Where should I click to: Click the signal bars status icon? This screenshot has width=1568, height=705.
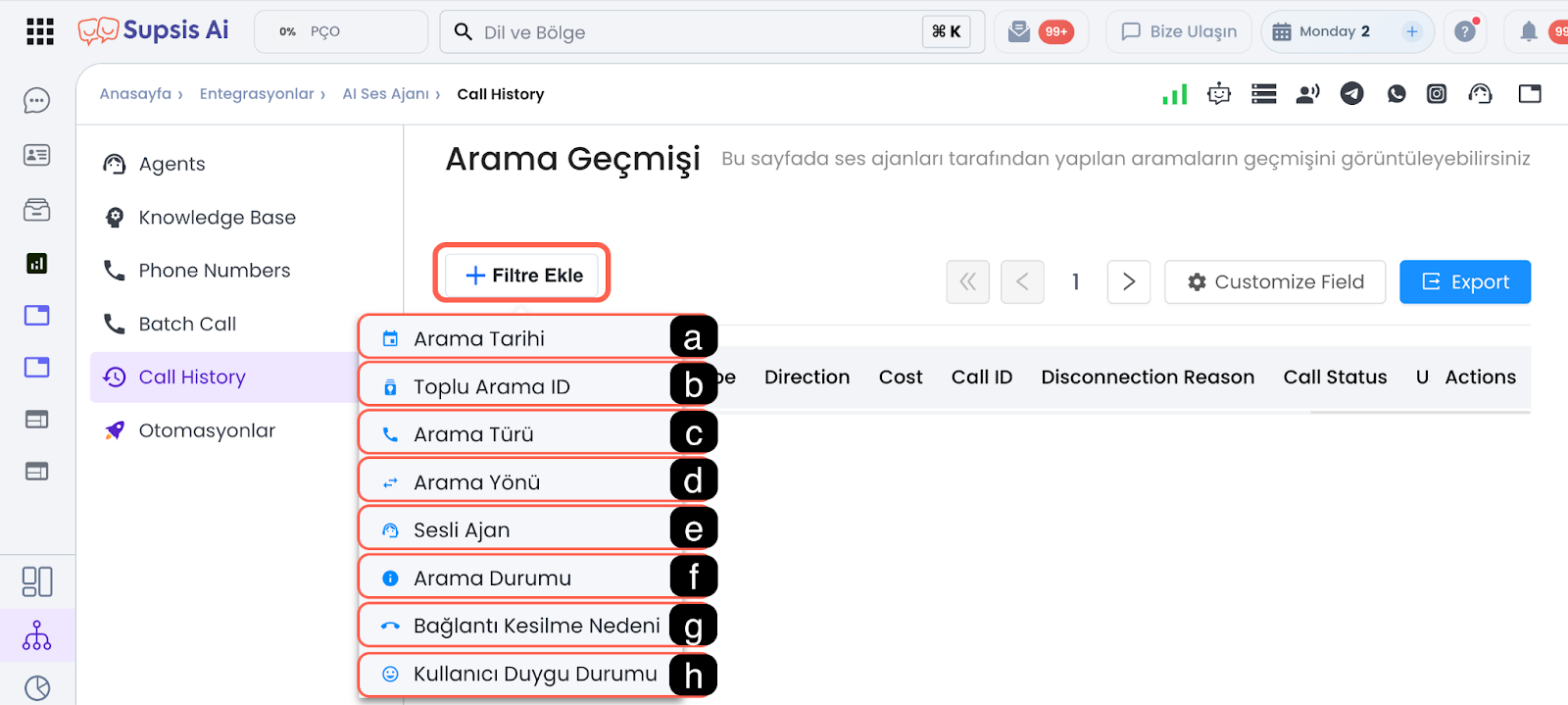pos(1174,94)
